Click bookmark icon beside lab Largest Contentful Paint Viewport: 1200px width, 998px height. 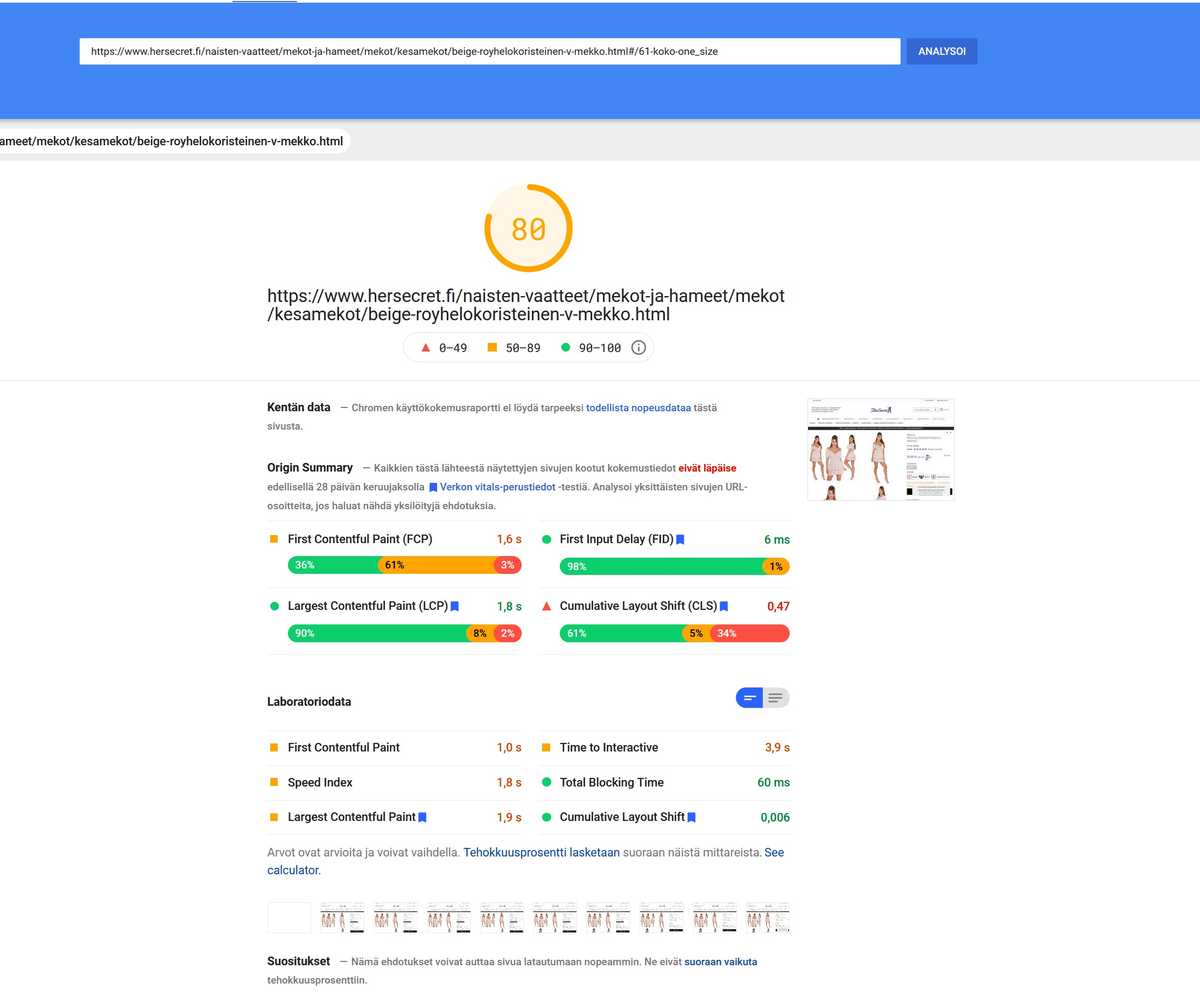pos(422,817)
